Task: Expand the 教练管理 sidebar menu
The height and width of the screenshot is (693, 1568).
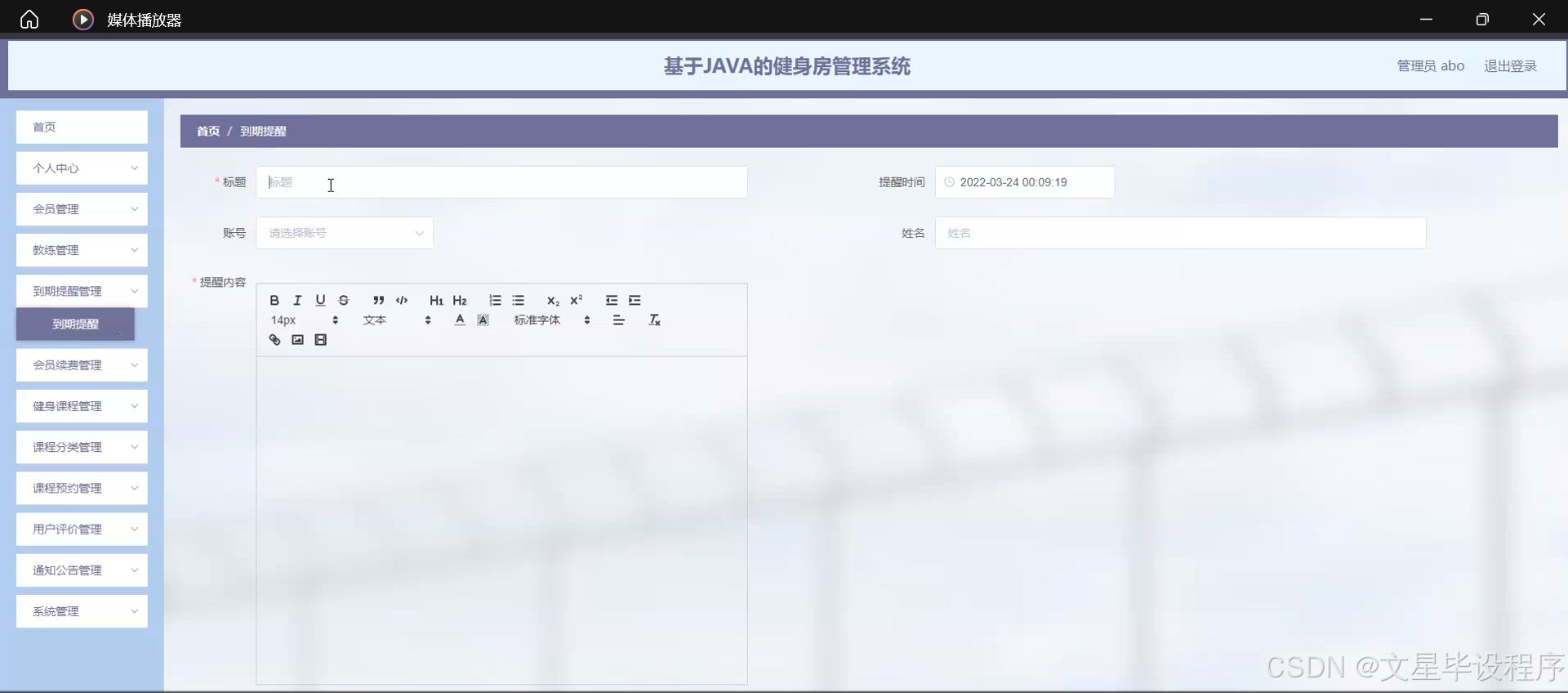Action: click(x=82, y=250)
